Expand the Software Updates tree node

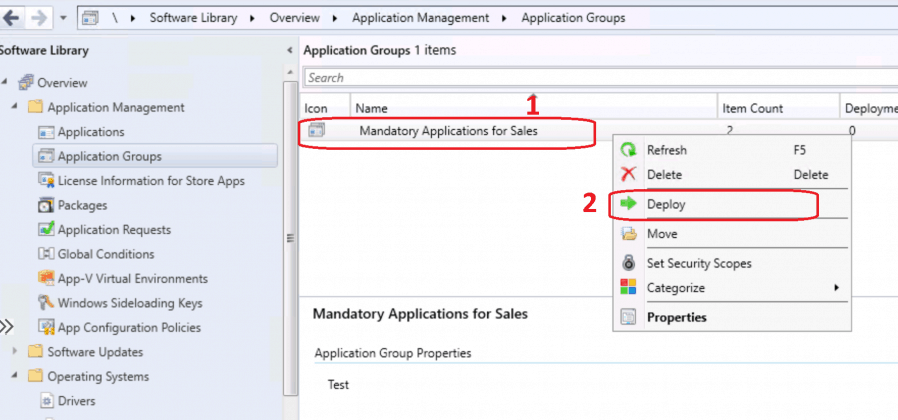click(x=15, y=352)
